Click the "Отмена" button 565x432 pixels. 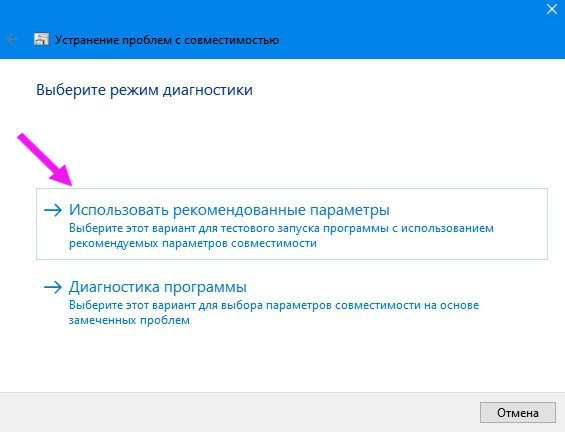pos(518,413)
